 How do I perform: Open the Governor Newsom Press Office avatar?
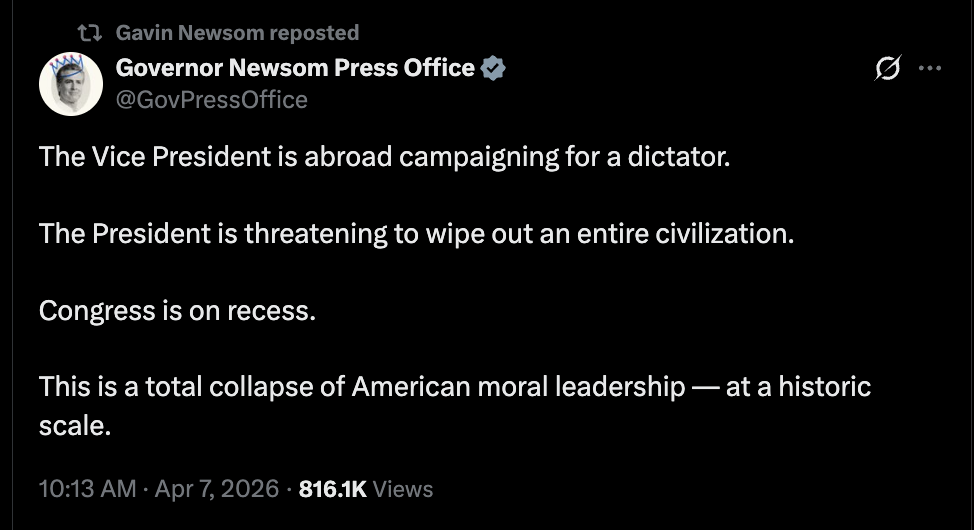coord(71,84)
